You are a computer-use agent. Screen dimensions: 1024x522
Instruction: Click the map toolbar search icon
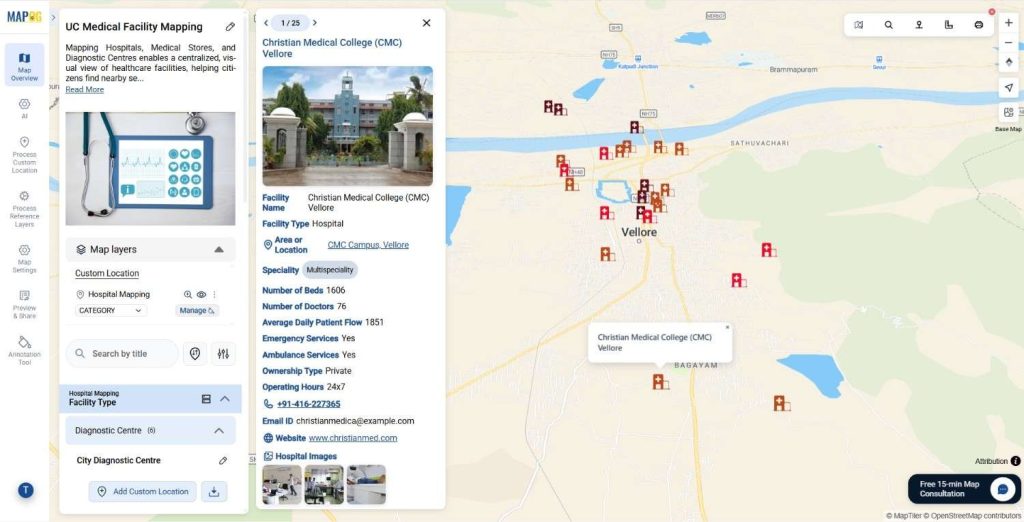[x=888, y=25]
